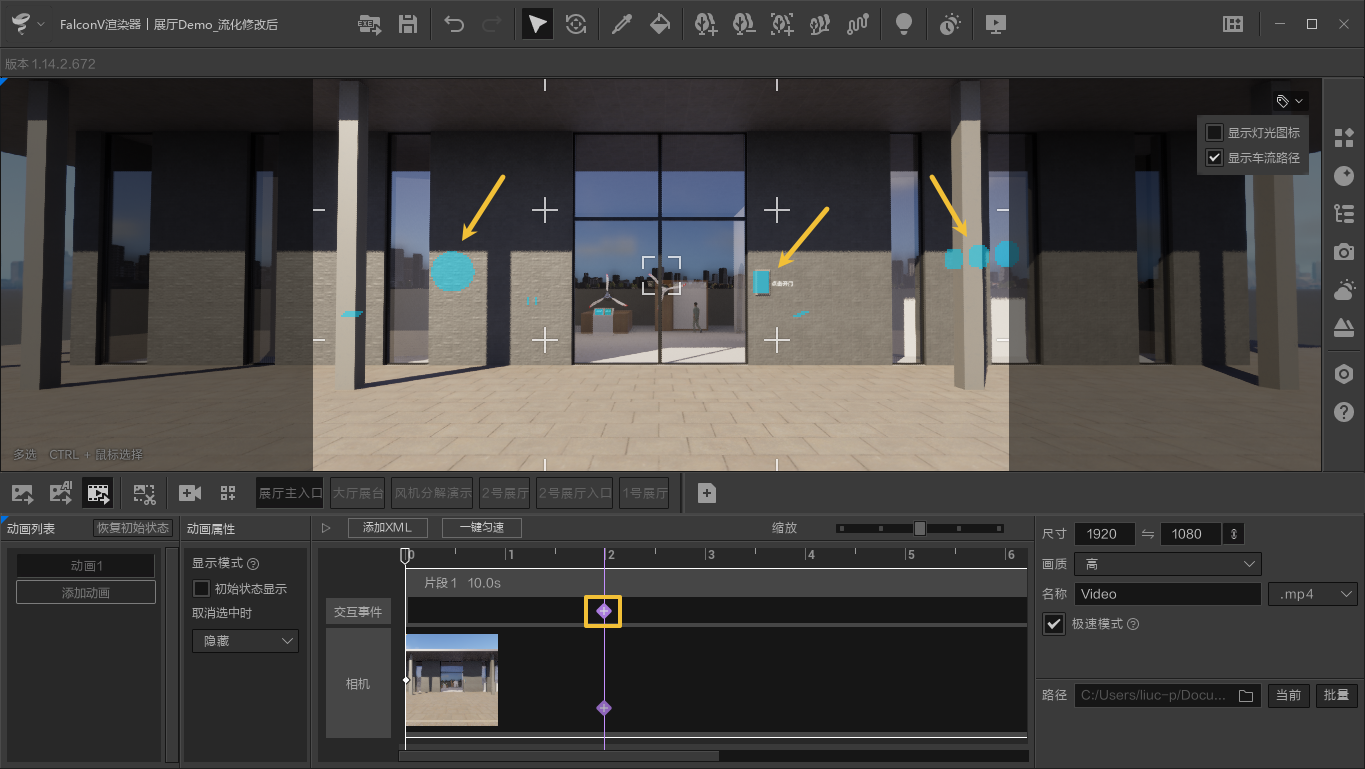
Task: Click the 添加XML button
Action: 388,528
